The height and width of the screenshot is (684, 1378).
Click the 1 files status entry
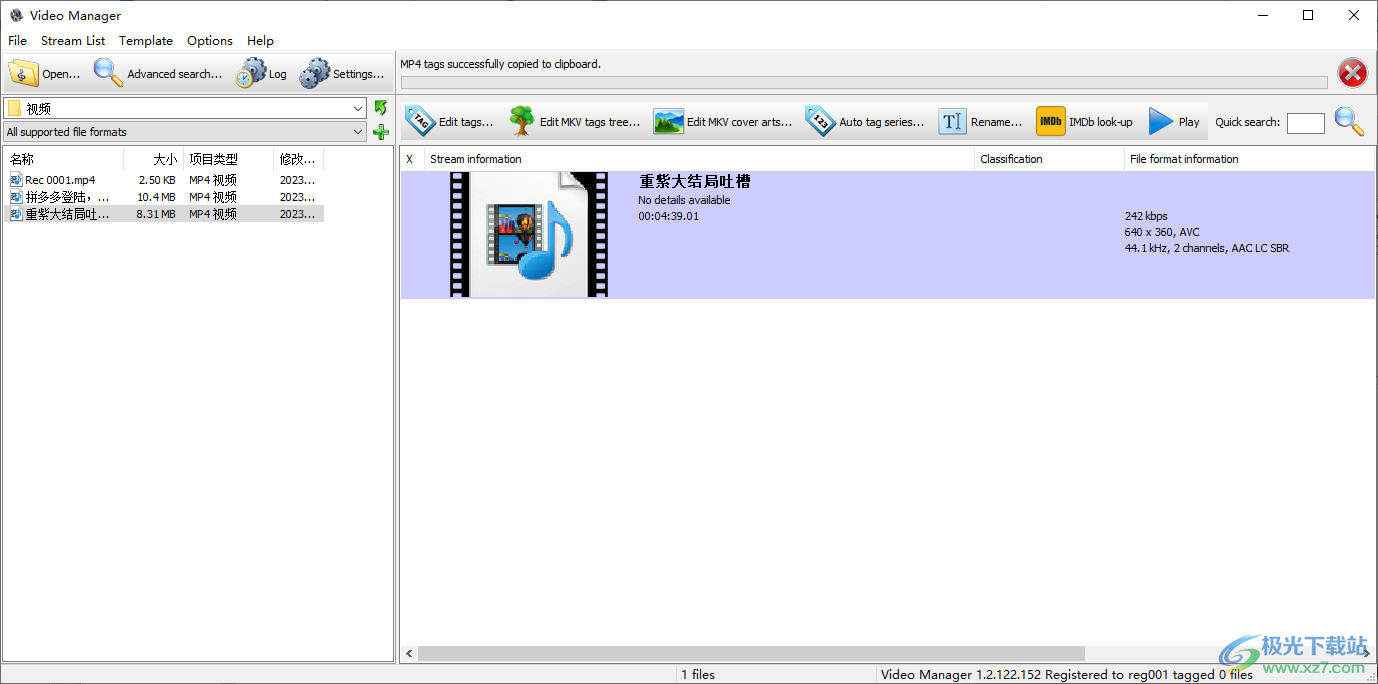698,675
